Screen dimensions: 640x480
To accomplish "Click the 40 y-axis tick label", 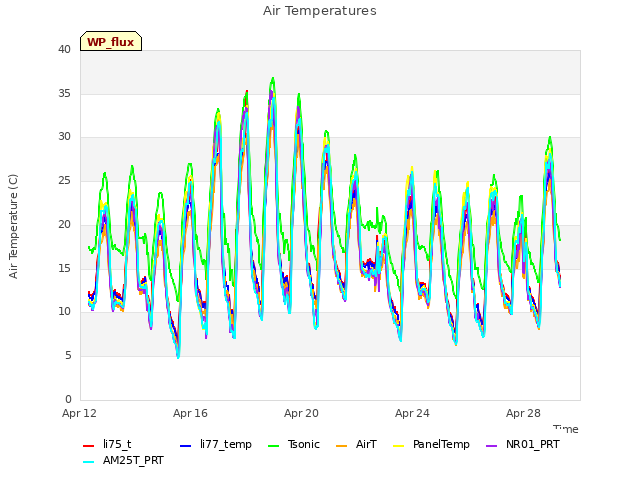I will tap(64, 50).
